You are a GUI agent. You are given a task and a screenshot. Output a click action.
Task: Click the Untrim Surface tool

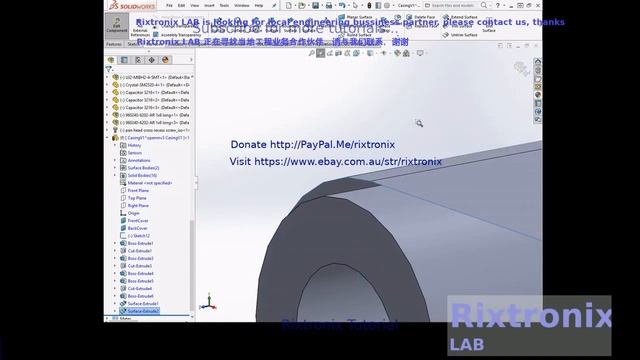(460, 35)
